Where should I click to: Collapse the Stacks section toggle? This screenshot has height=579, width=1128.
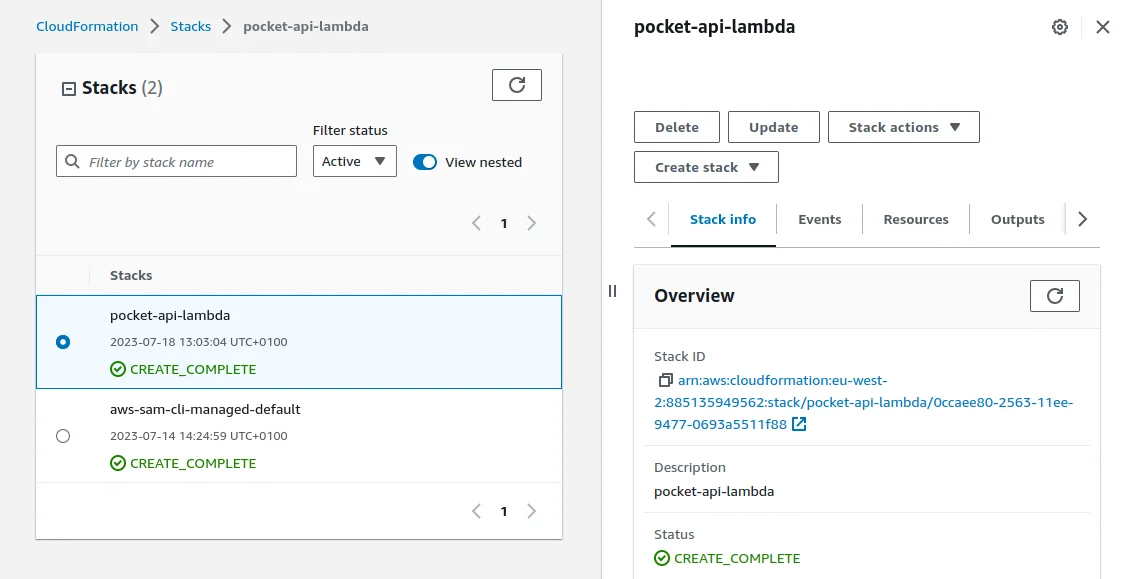[x=69, y=89]
